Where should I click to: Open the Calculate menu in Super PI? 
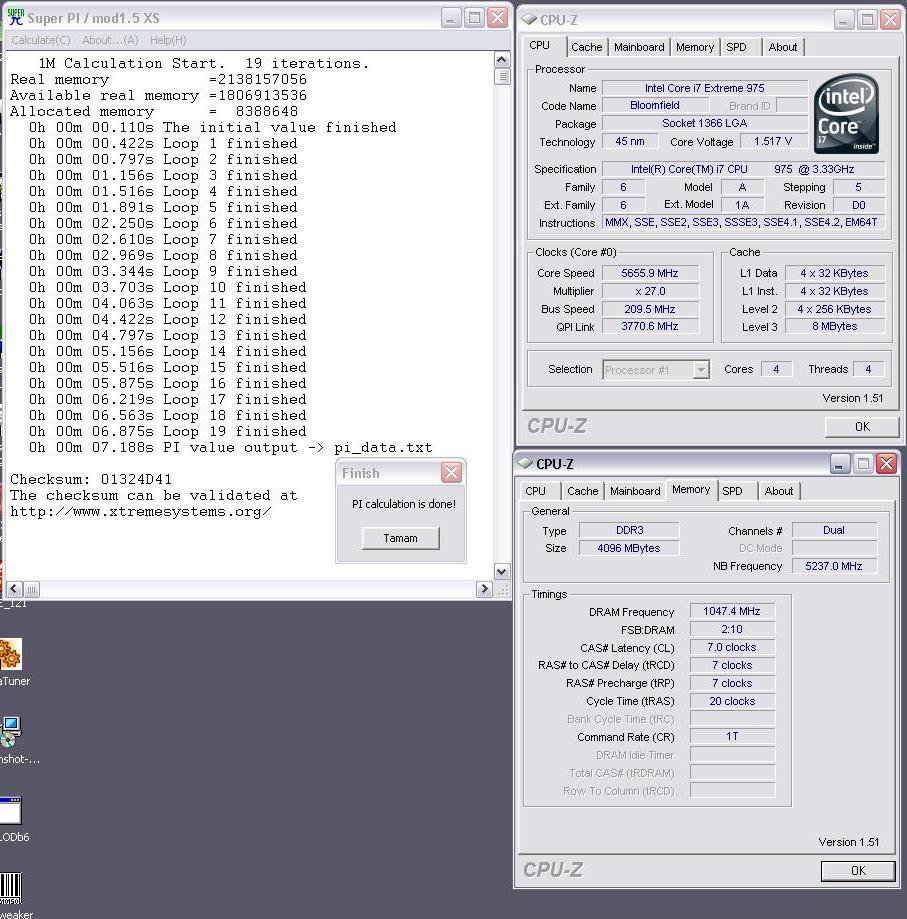[40, 40]
